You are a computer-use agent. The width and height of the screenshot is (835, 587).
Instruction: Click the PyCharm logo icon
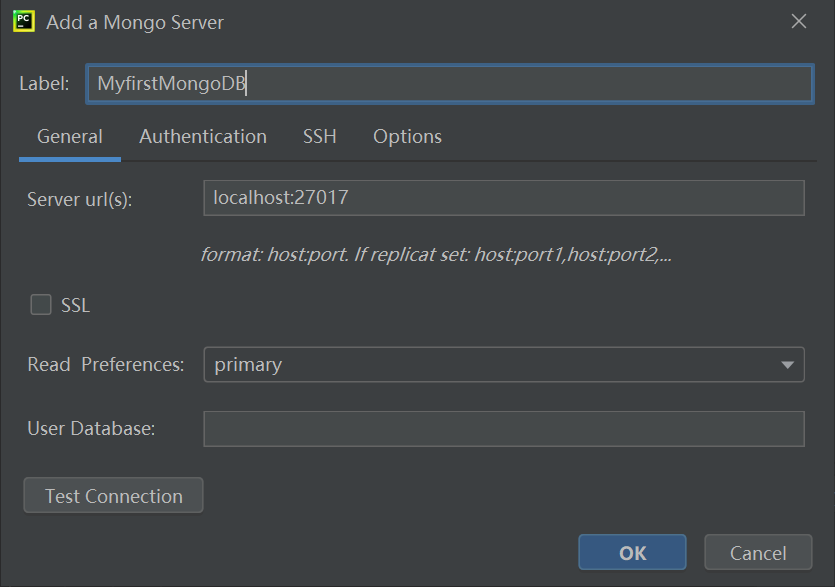[x=22, y=21]
